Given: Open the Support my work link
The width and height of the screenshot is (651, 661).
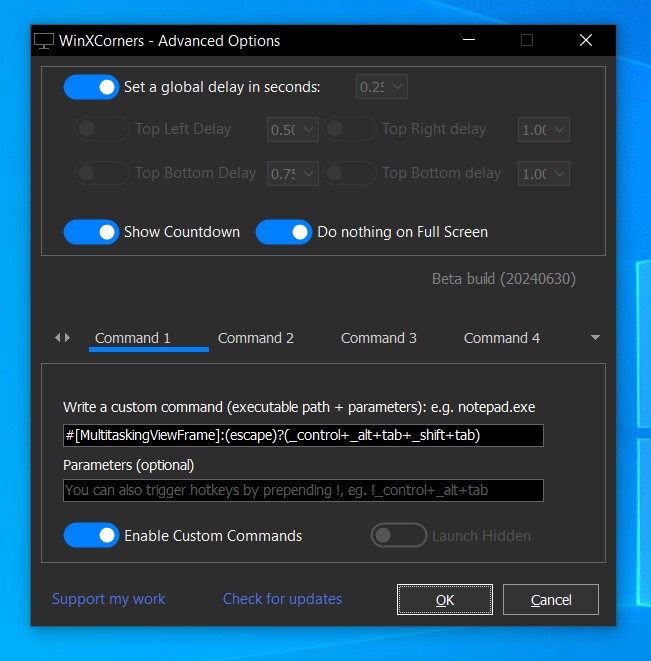Looking at the screenshot, I should [109, 599].
